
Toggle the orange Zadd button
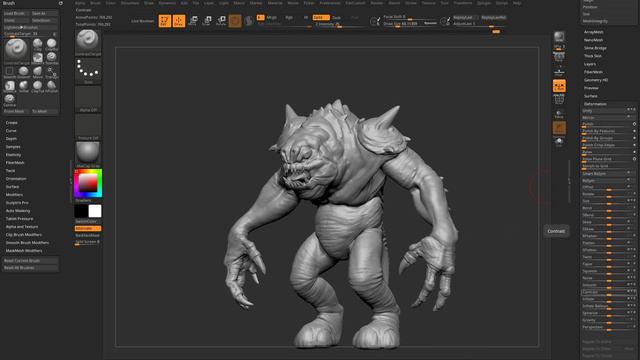[321, 18]
